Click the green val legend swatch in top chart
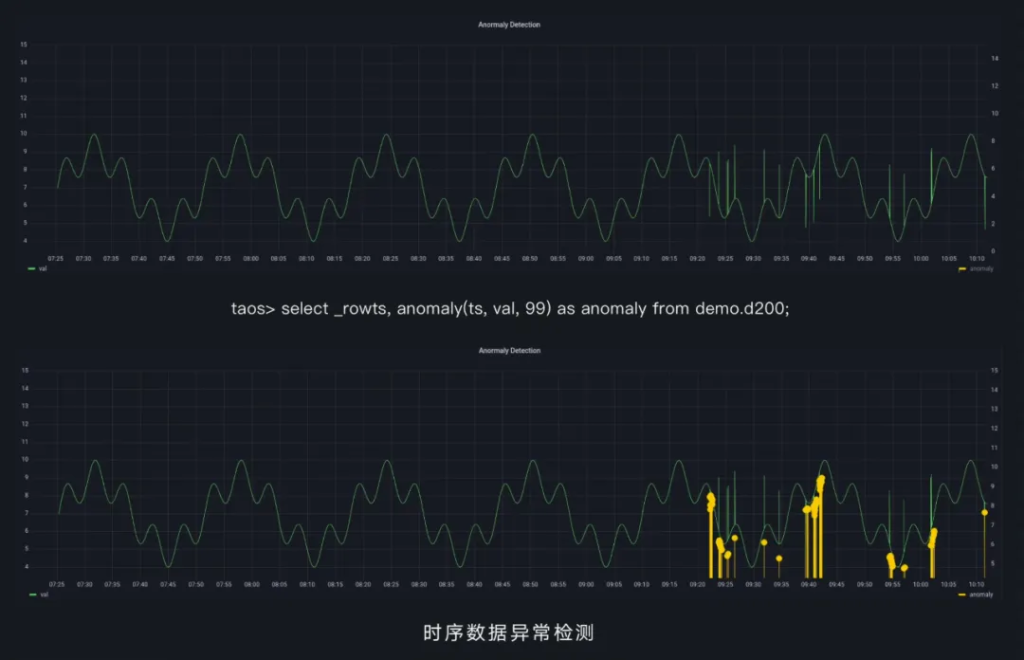Image resolution: width=1024 pixels, height=660 pixels. (x=31, y=269)
